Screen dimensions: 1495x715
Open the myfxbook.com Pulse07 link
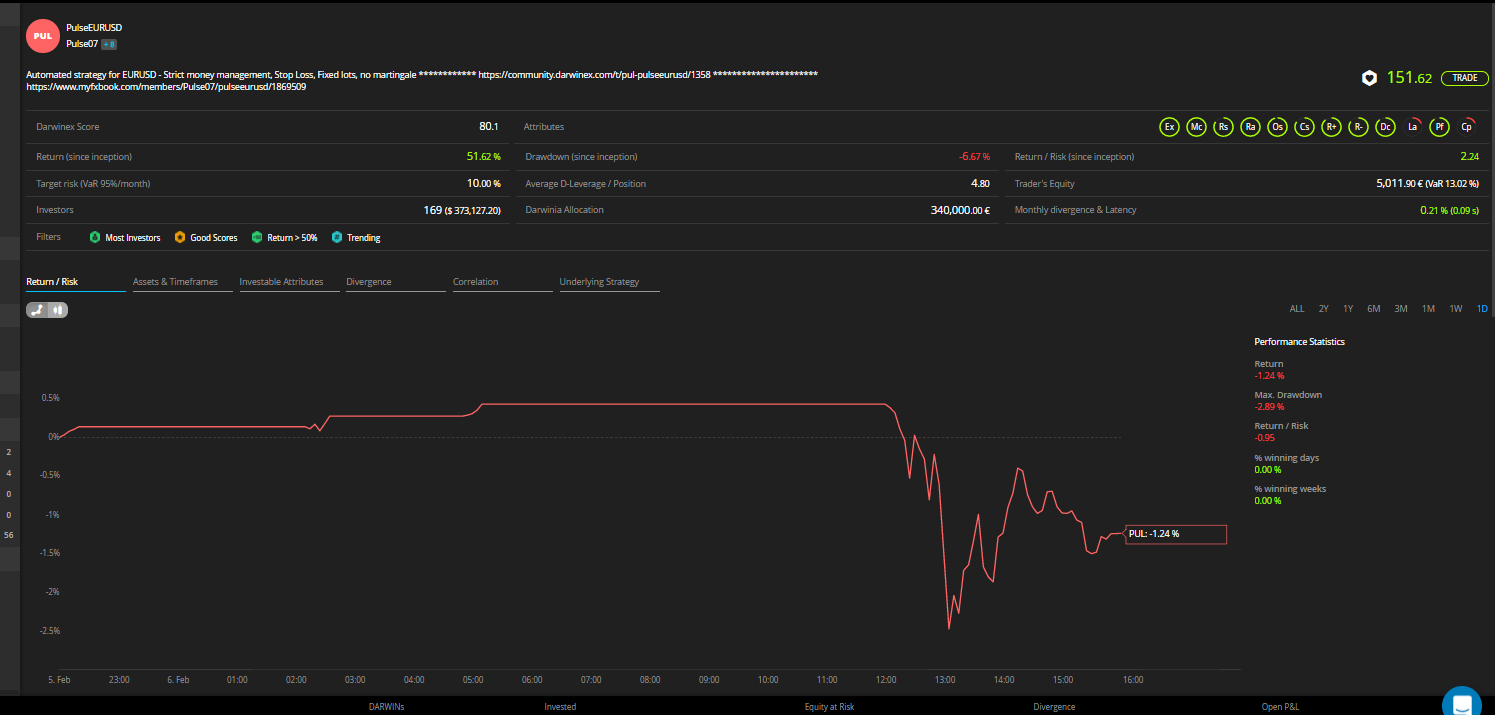coord(166,87)
